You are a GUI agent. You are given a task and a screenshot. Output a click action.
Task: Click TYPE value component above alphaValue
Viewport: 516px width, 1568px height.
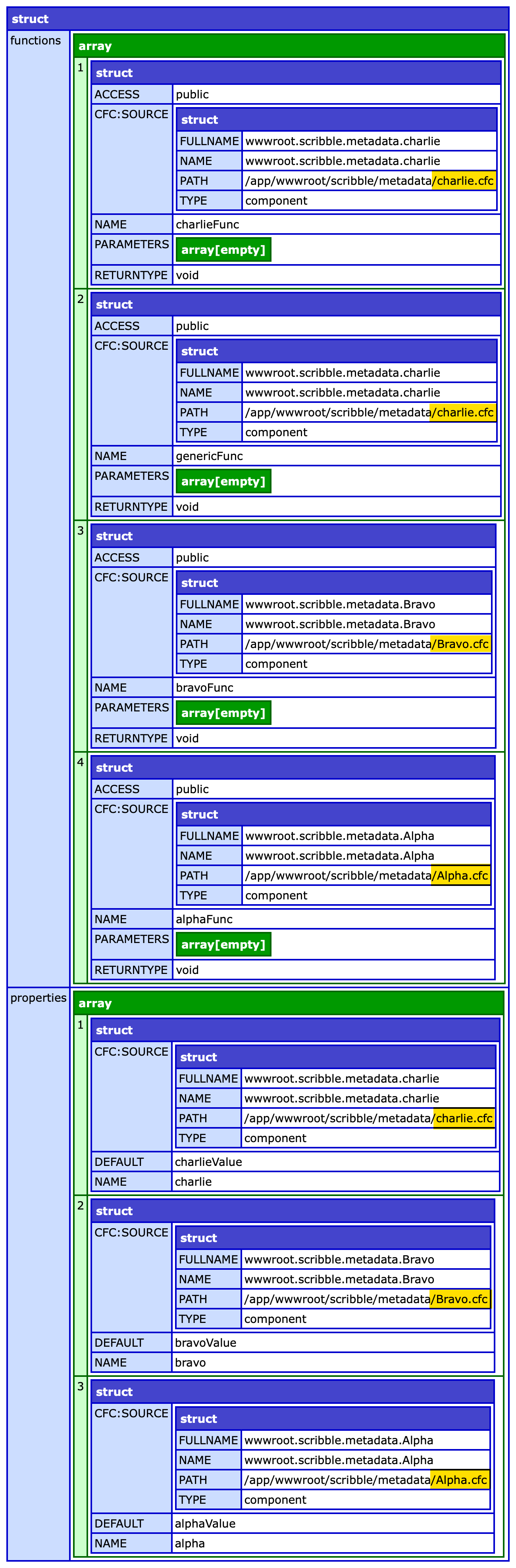coord(275,1499)
